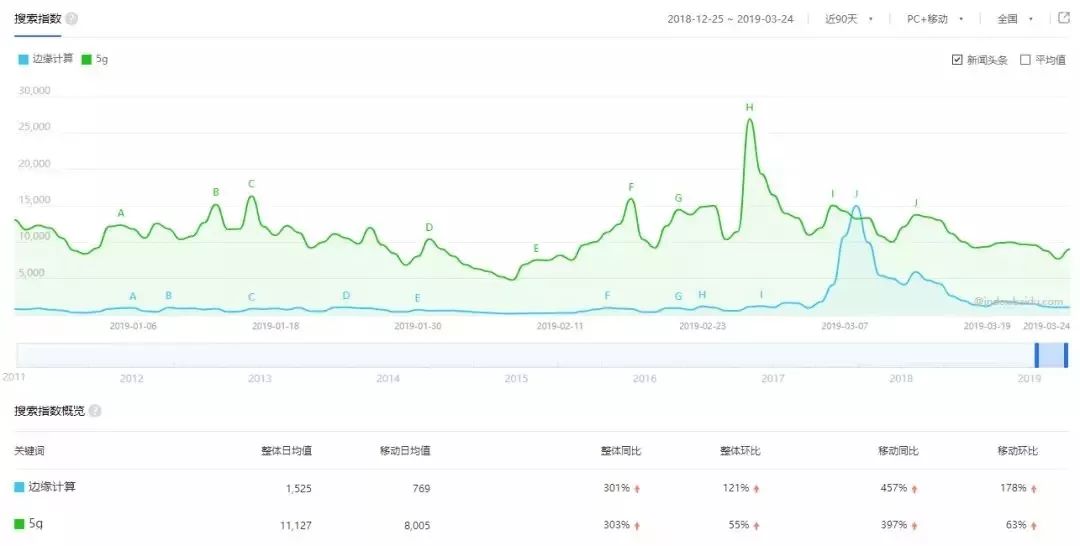Open the PC+移动 device dropdown
This screenshot has height=546, width=1080.
click(x=935, y=19)
